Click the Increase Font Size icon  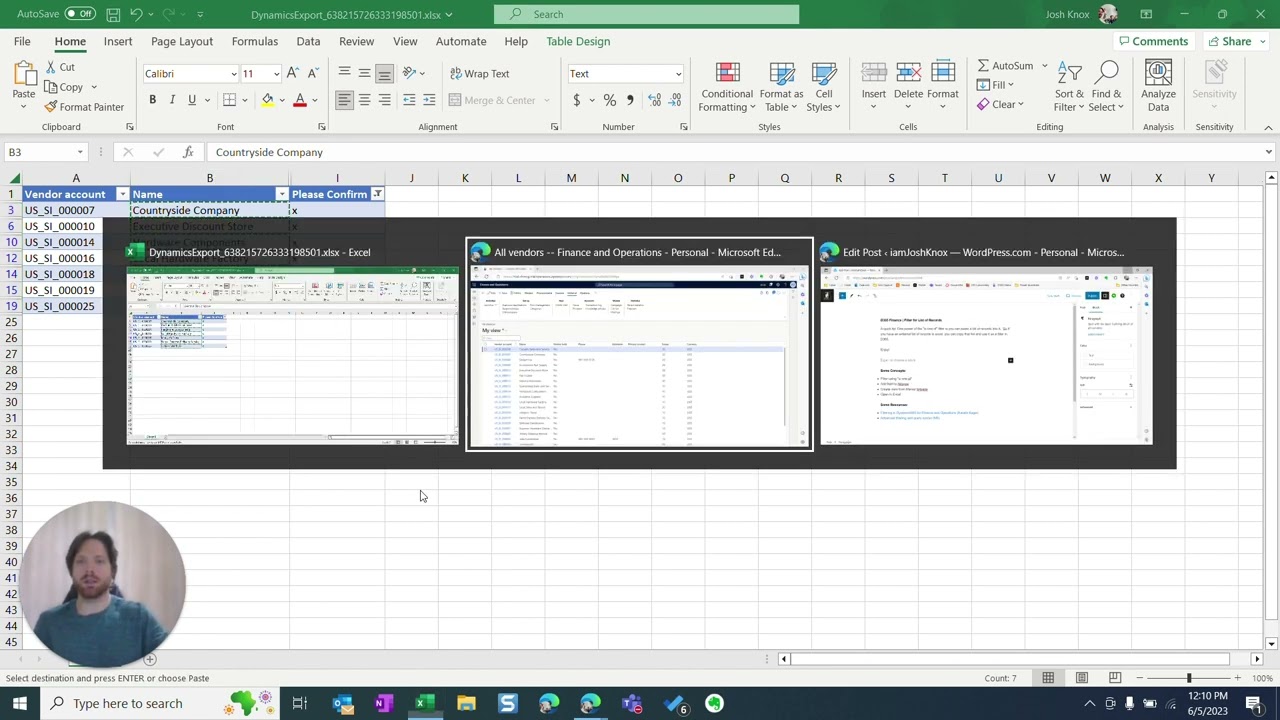pyautogui.click(x=292, y=73)
